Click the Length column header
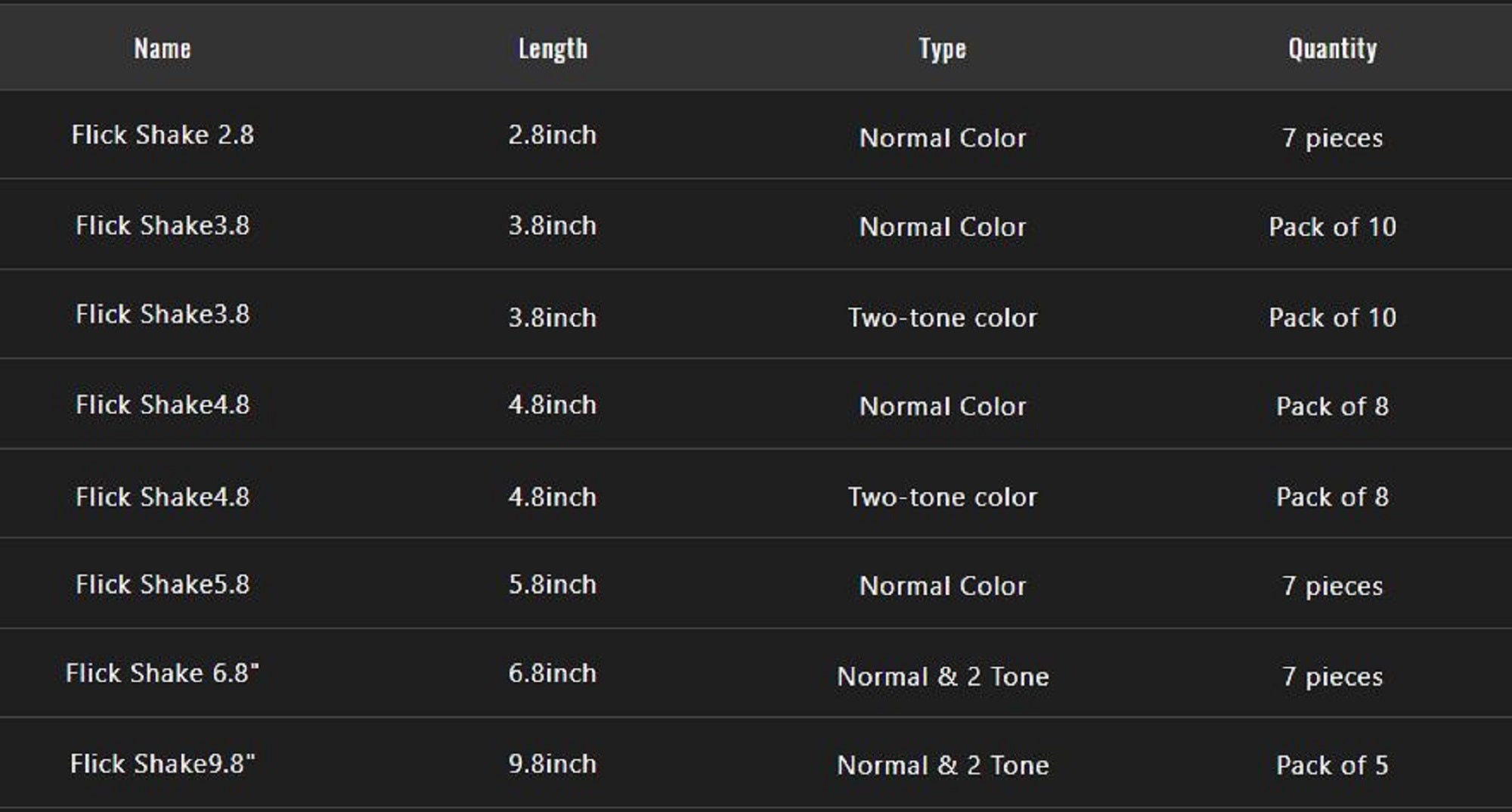 click(x=553, y=49)
